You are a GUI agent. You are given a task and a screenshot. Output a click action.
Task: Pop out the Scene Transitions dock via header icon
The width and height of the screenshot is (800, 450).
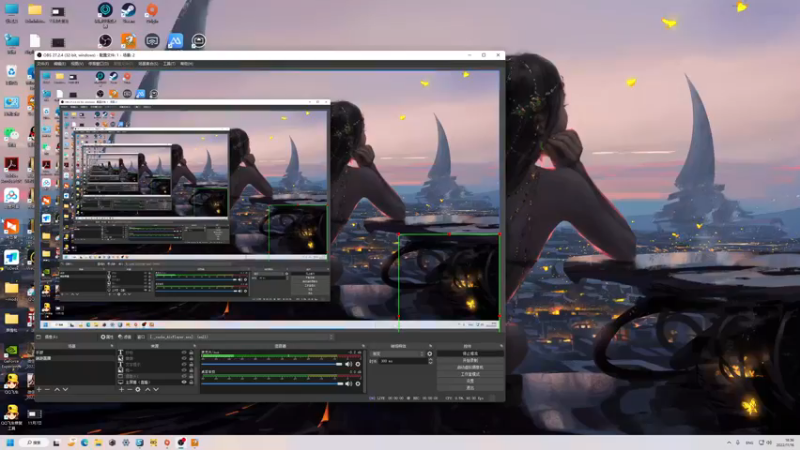[430, 346]
